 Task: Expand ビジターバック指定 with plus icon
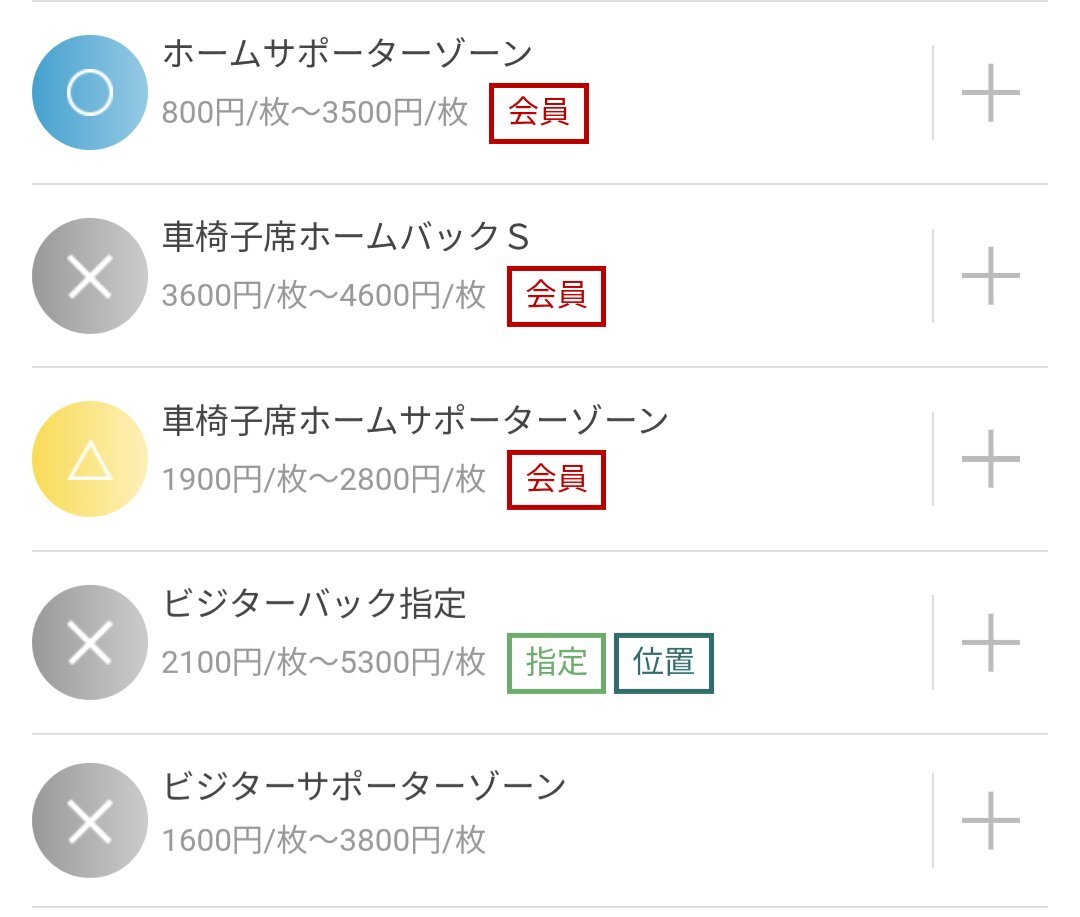click(990, 642)
